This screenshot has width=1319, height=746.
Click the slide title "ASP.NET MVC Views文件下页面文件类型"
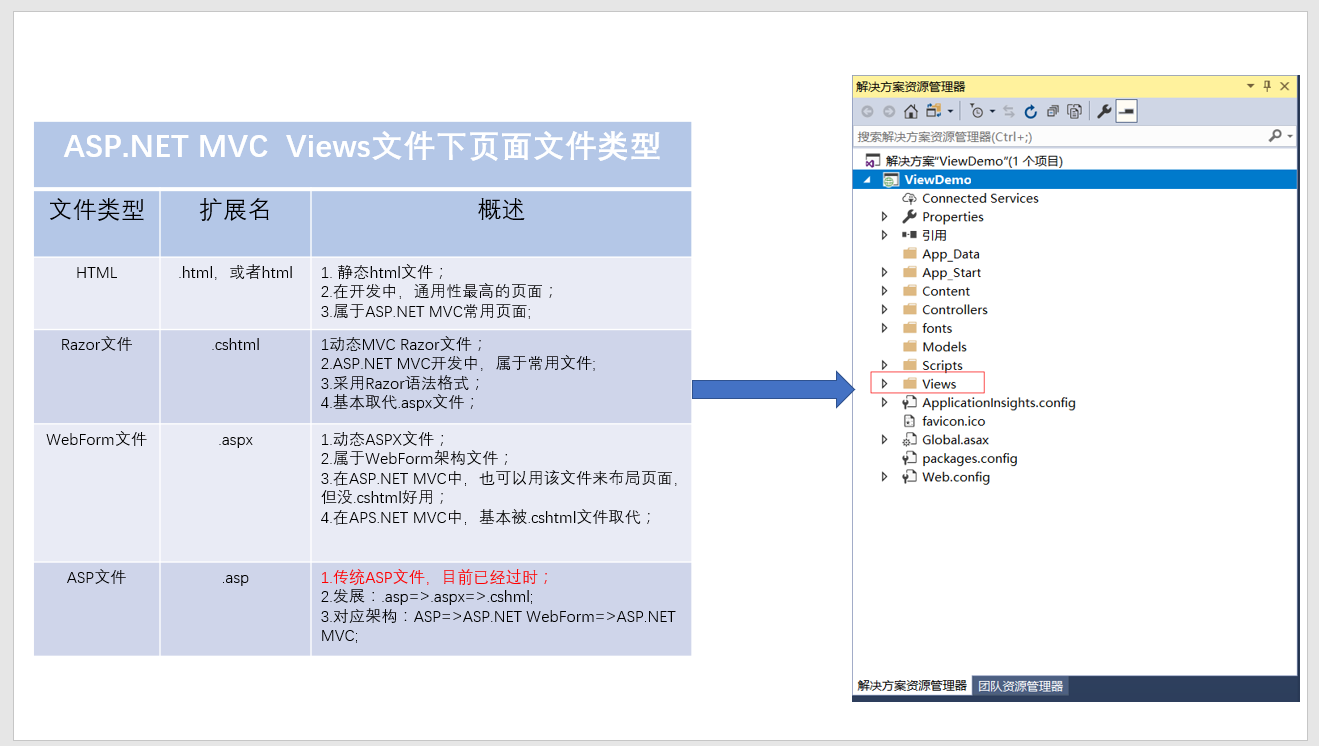[x=362, y=147]
